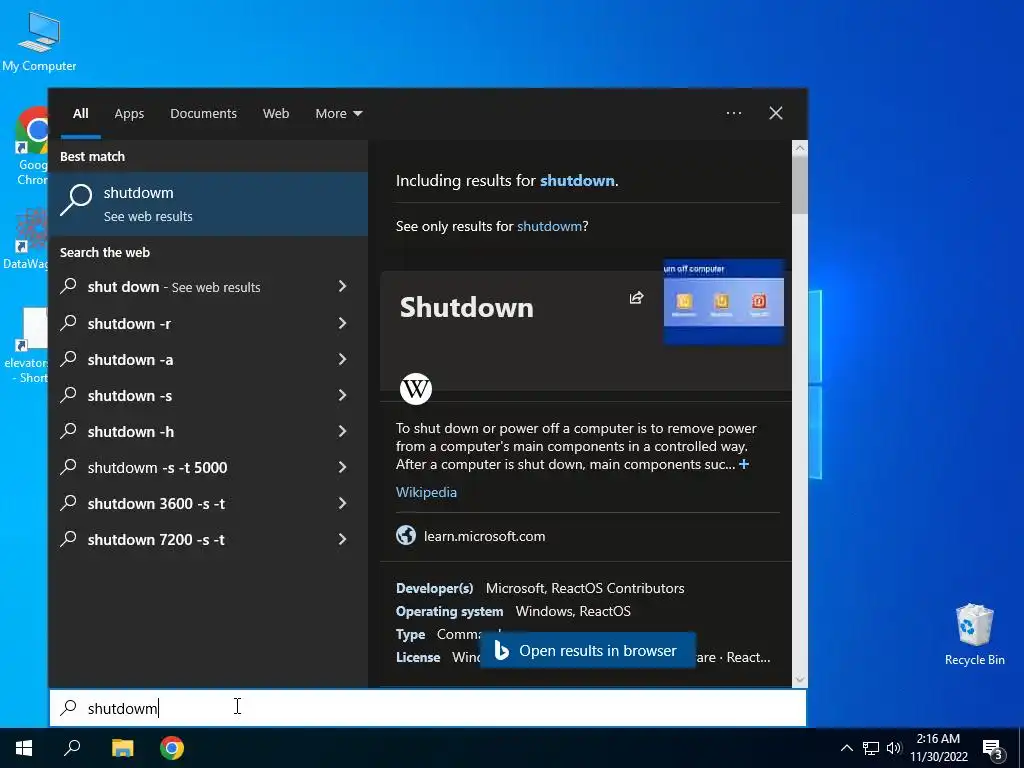Open volume control tray icon
This screenshot has width=1024, height=768.
893,748
